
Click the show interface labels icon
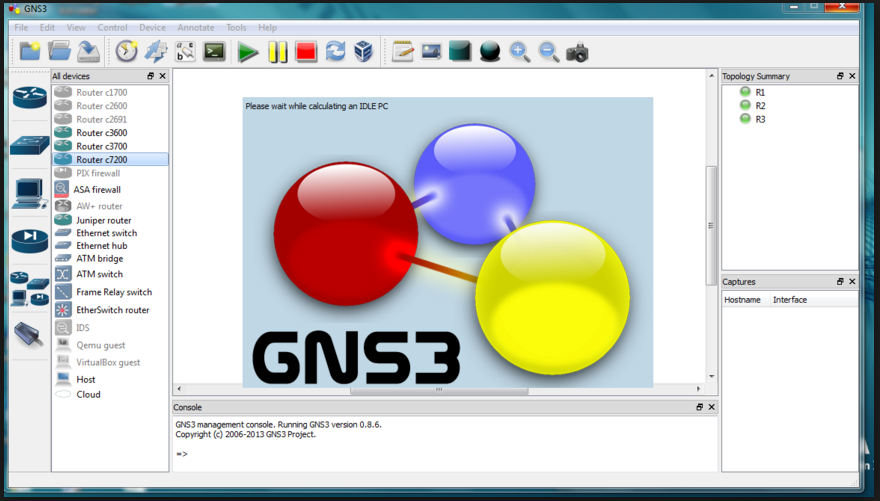point(155,52)
